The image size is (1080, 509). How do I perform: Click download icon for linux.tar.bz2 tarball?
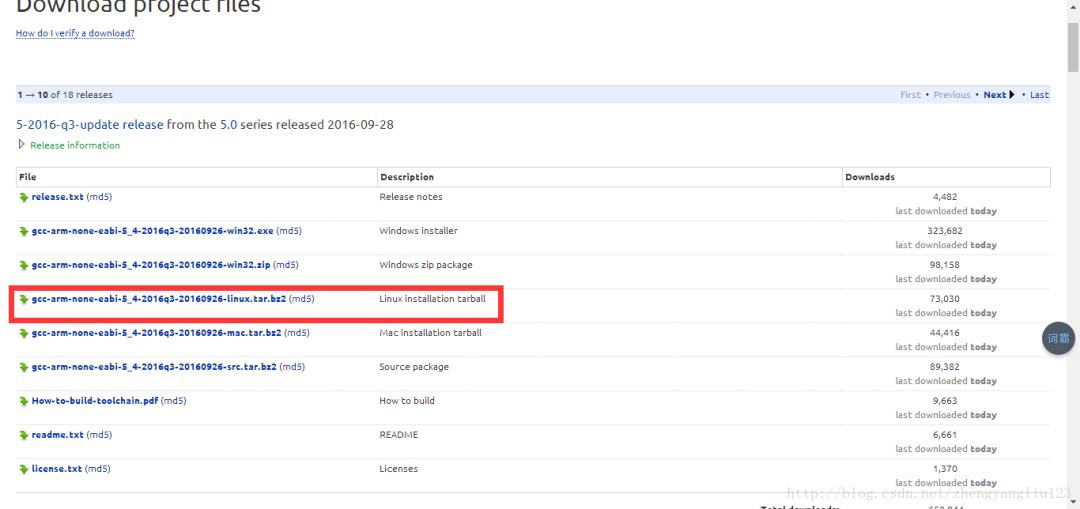[x=24, y=299]
